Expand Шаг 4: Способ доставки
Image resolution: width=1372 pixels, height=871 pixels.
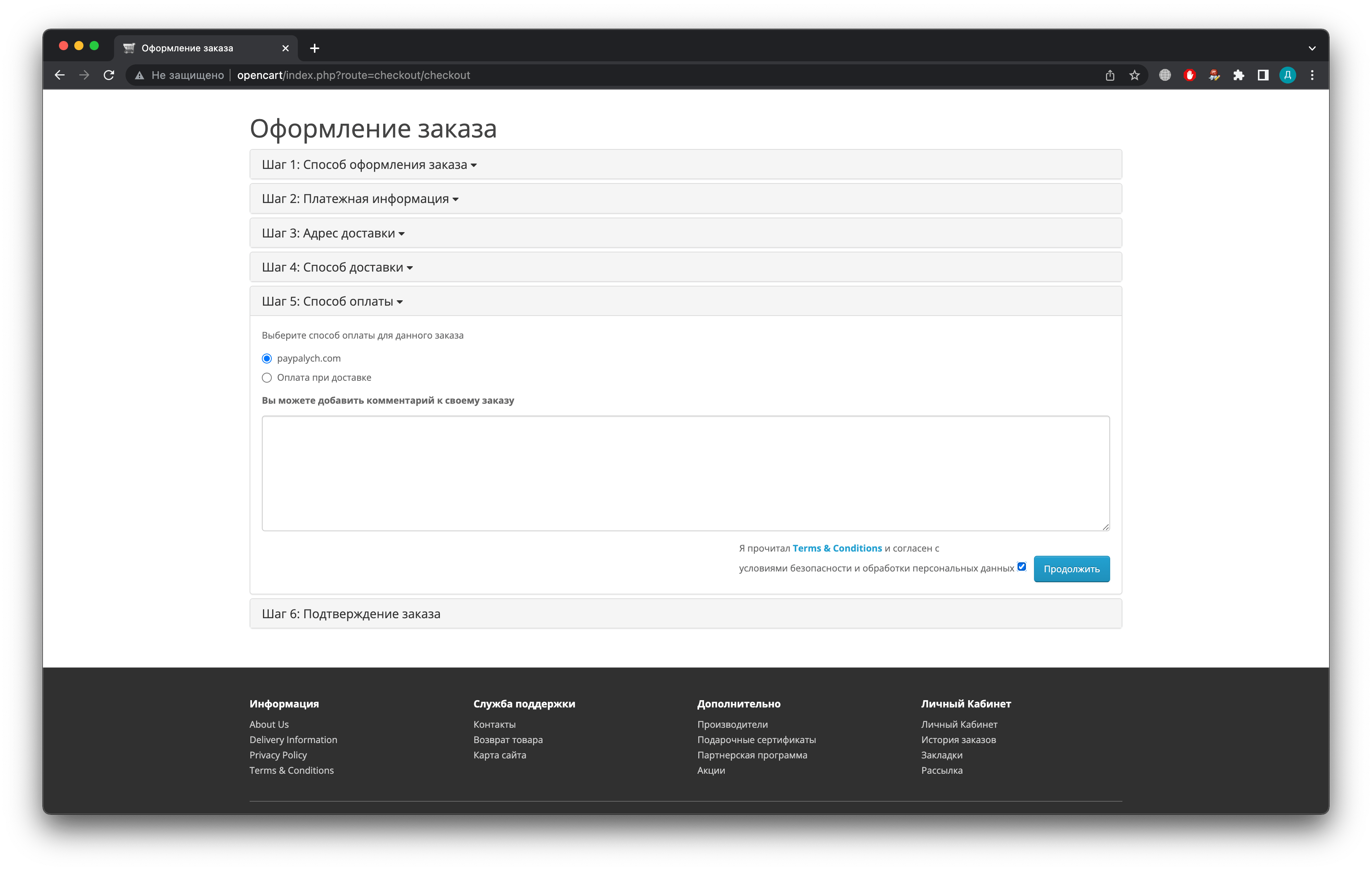pos(337,267)
